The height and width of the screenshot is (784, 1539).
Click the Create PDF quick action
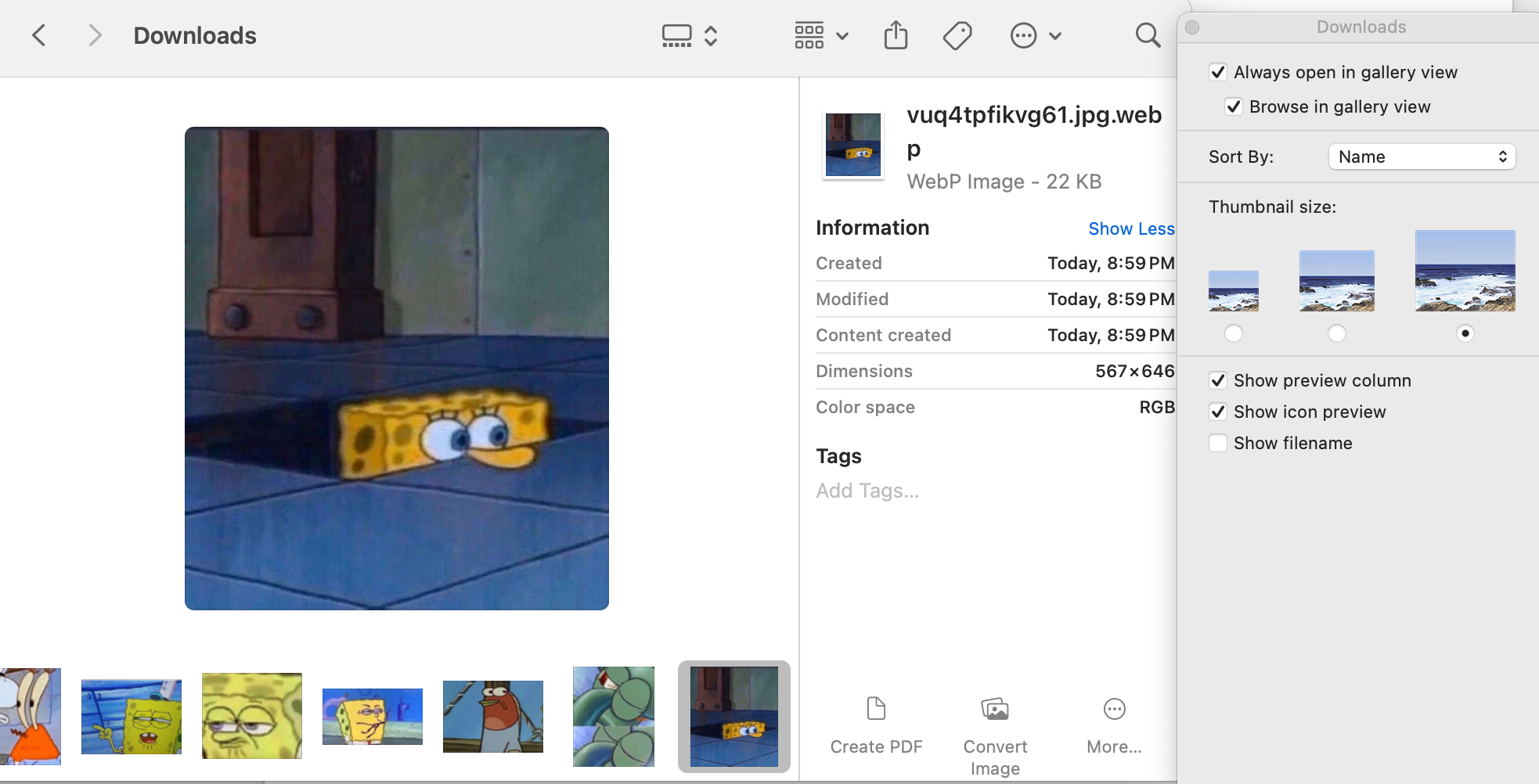[x=875, y=728]
